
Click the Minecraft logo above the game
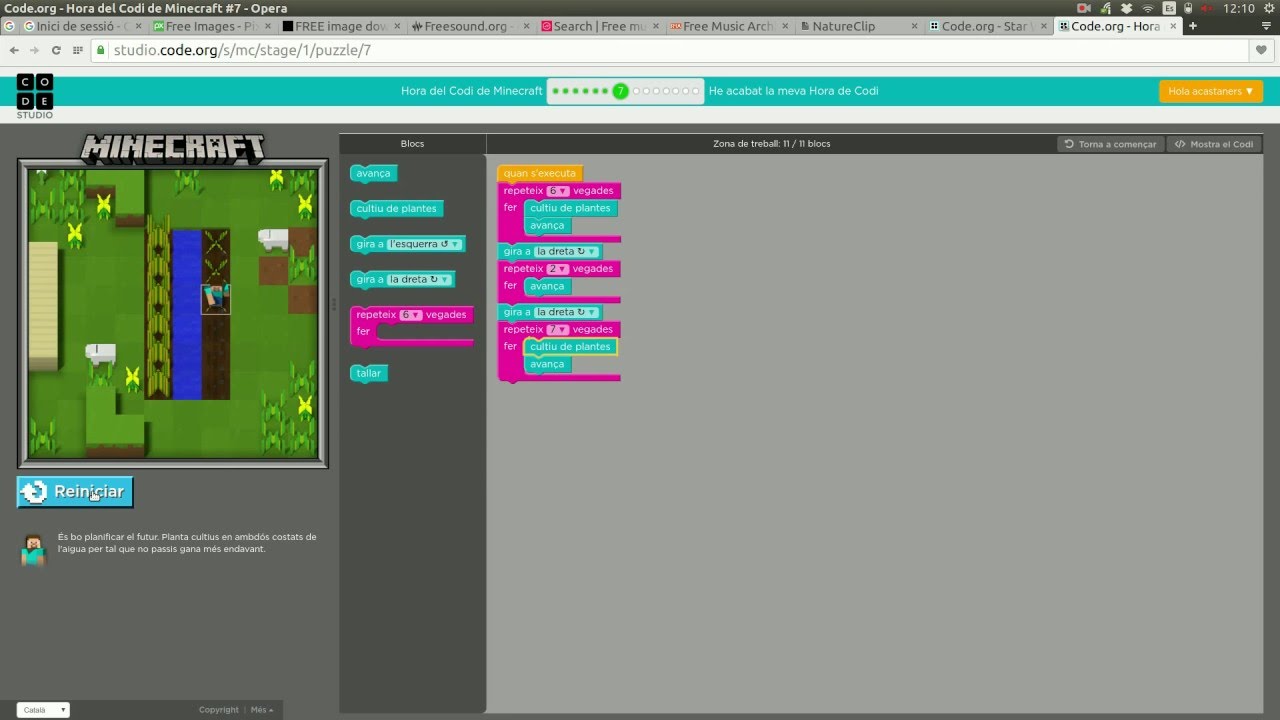point(172,149)
